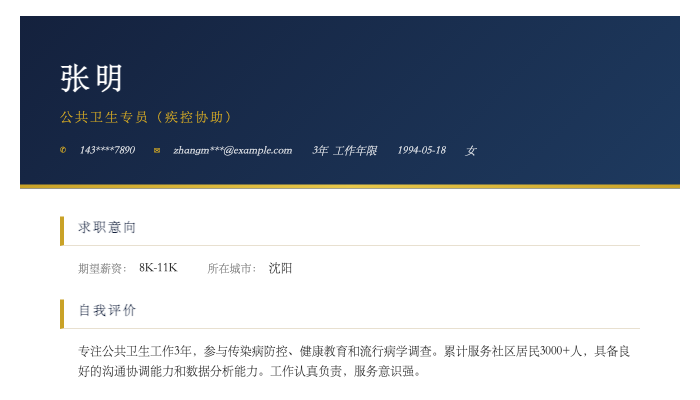Click the label 期望薪资：
The image size is (700, 400).
[x=103, y=268]
